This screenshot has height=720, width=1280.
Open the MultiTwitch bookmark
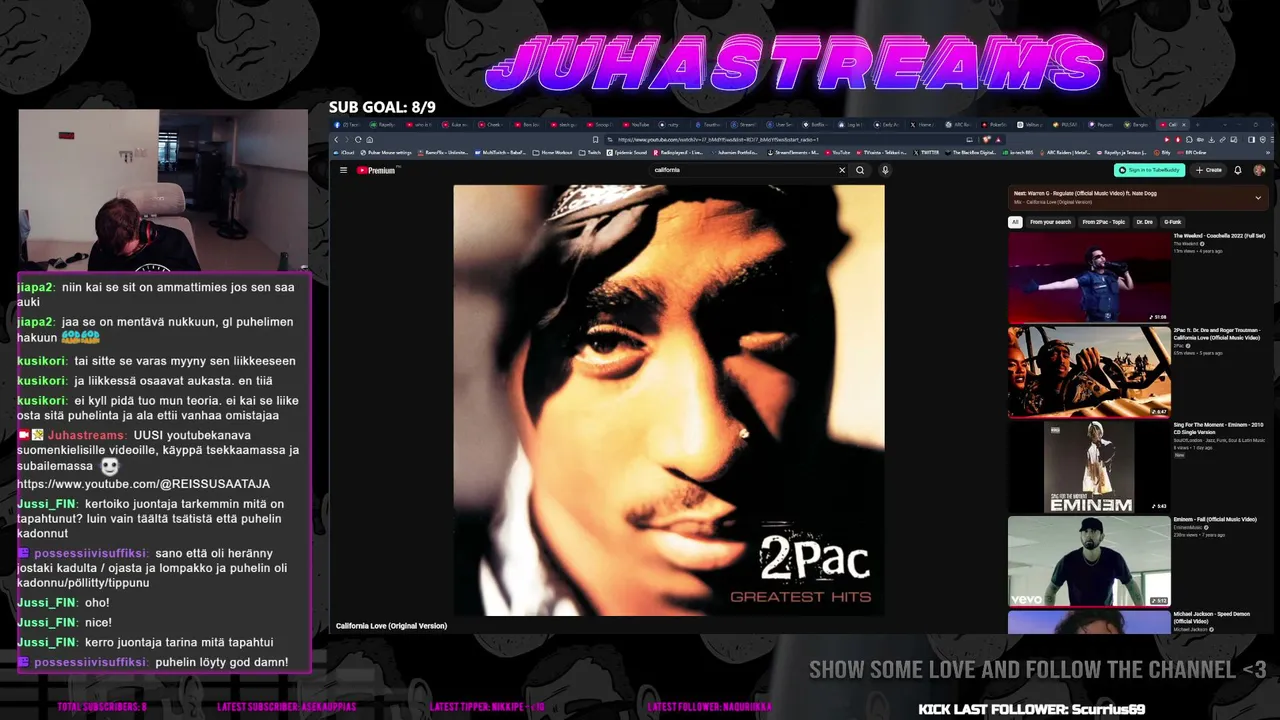click(x=500, y=153)
